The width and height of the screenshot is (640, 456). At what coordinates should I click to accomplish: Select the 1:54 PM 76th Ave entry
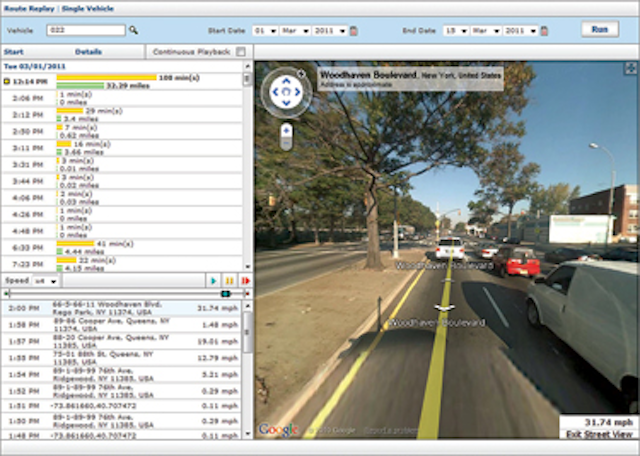pyautogui.click(x=121, y=374)
